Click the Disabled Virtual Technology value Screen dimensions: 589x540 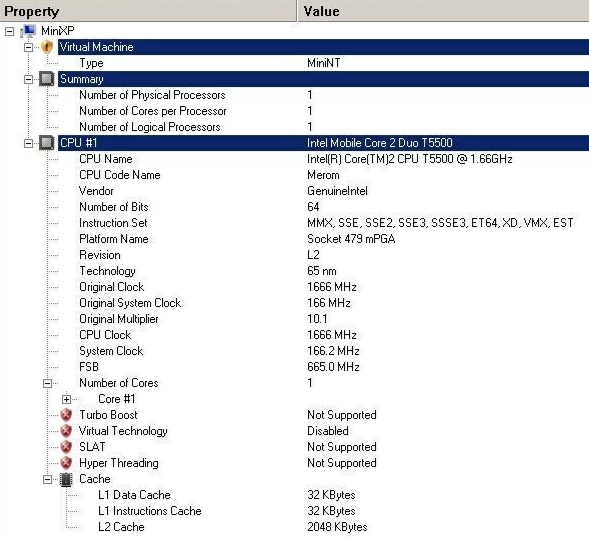point(328,431)
